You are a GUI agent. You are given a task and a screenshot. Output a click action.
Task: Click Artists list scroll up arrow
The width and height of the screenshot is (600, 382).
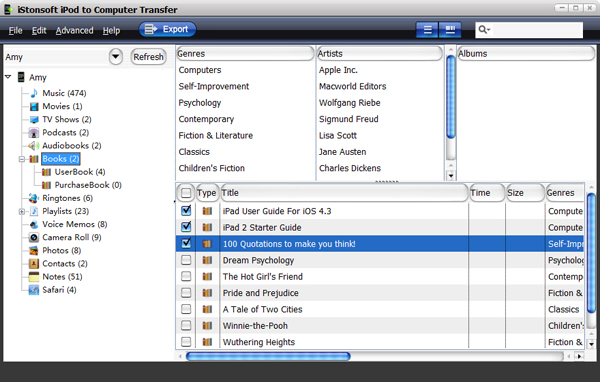(x=451, y=50)
